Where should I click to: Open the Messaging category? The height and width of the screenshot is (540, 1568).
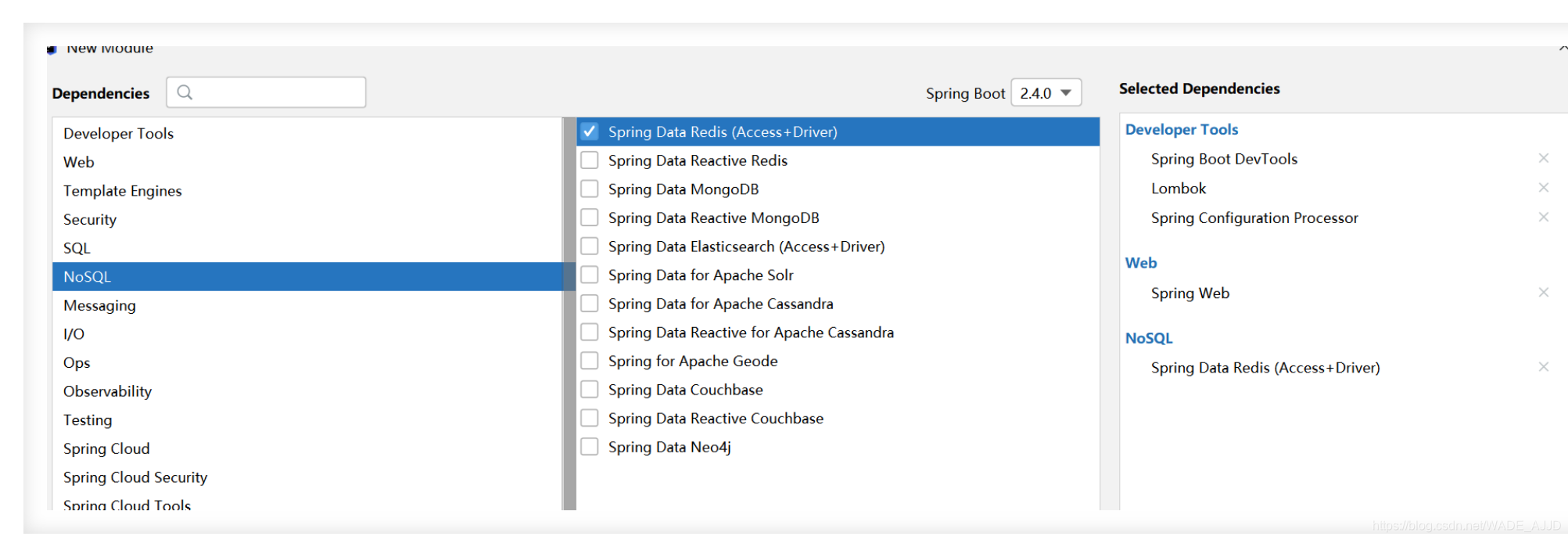coord(307,305)
